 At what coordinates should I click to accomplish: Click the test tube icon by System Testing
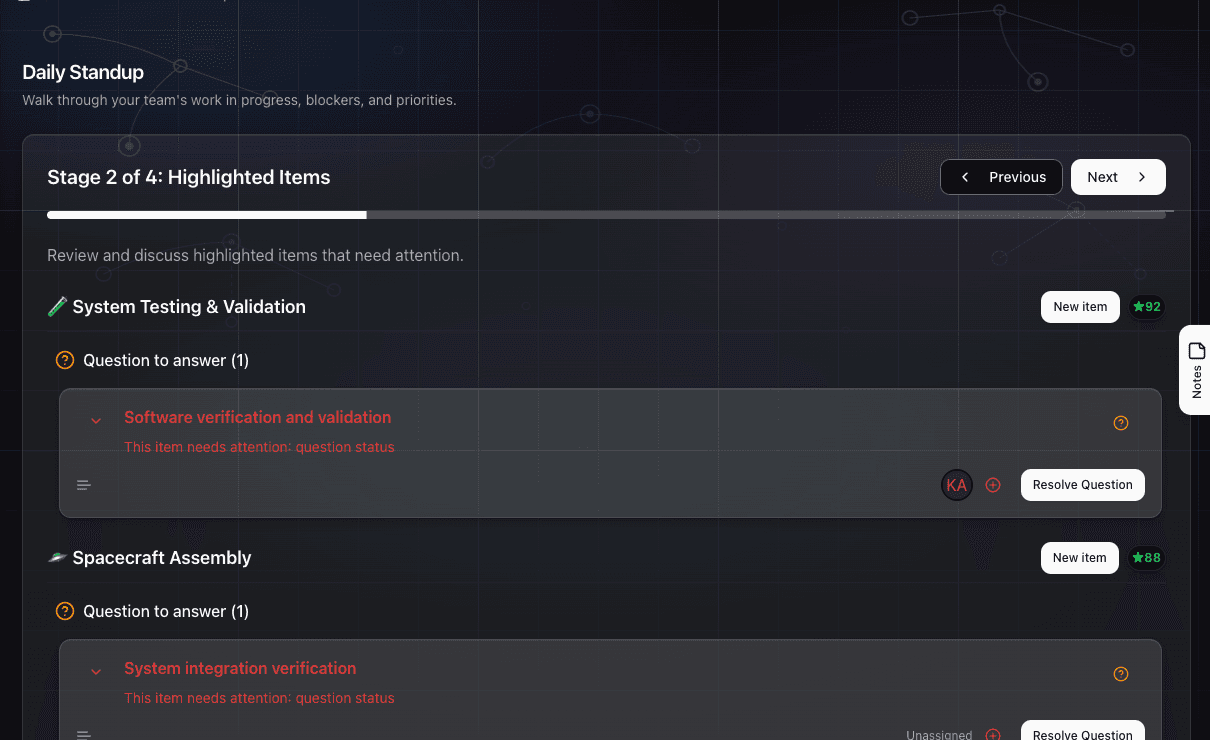point(57,307)
